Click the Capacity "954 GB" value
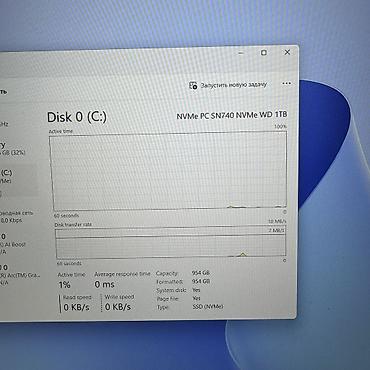The height and width of the screenshot is (370, 370). pos(201,273)
